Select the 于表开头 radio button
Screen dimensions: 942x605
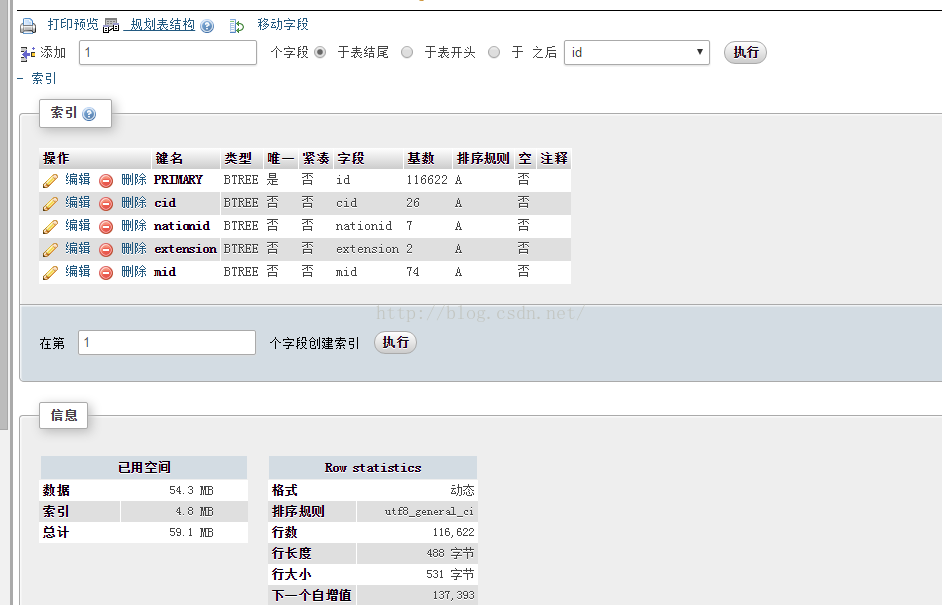407,52
